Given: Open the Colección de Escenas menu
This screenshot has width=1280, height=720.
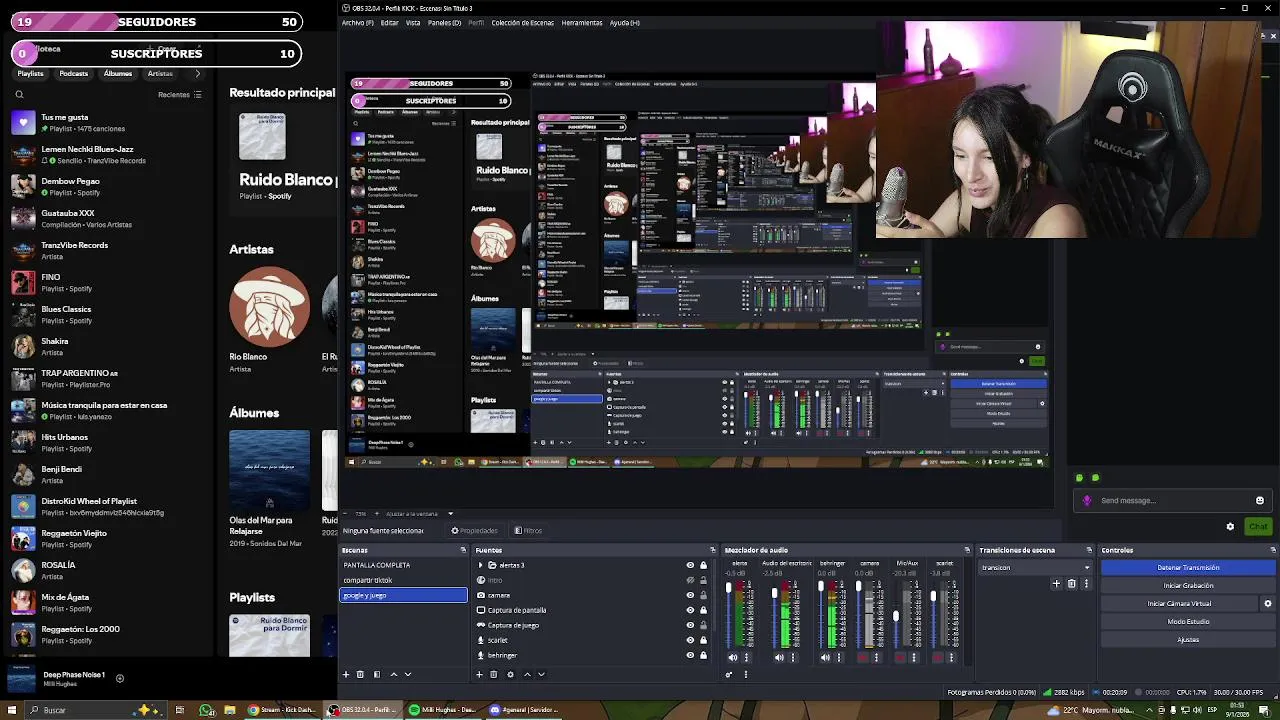Looking at the screenshot, I should [523, 22].
